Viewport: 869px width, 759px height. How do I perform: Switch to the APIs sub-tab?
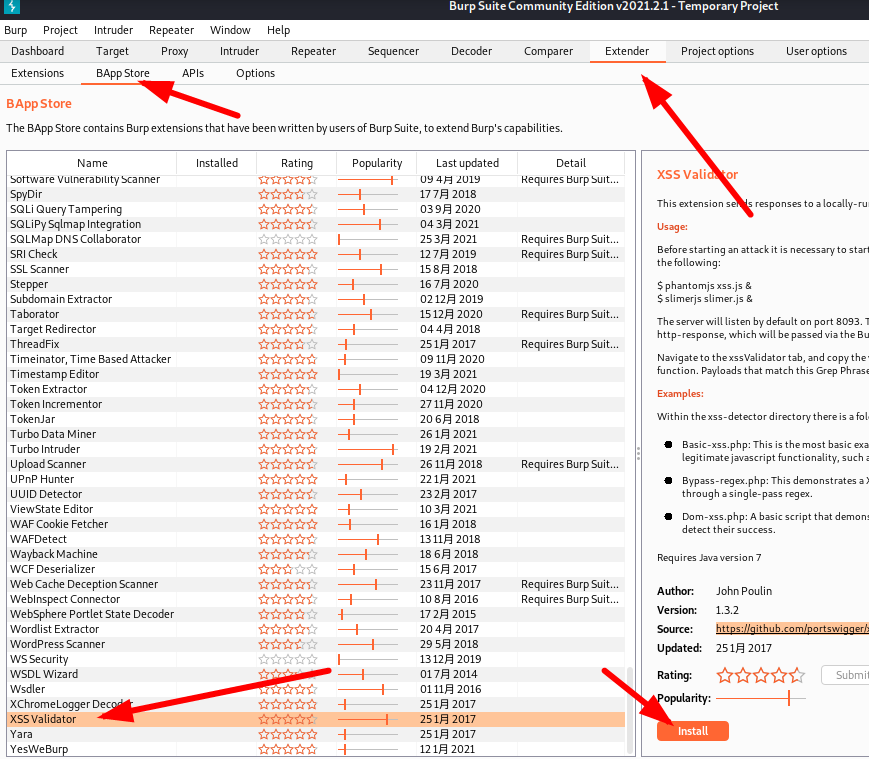[193, 73]
